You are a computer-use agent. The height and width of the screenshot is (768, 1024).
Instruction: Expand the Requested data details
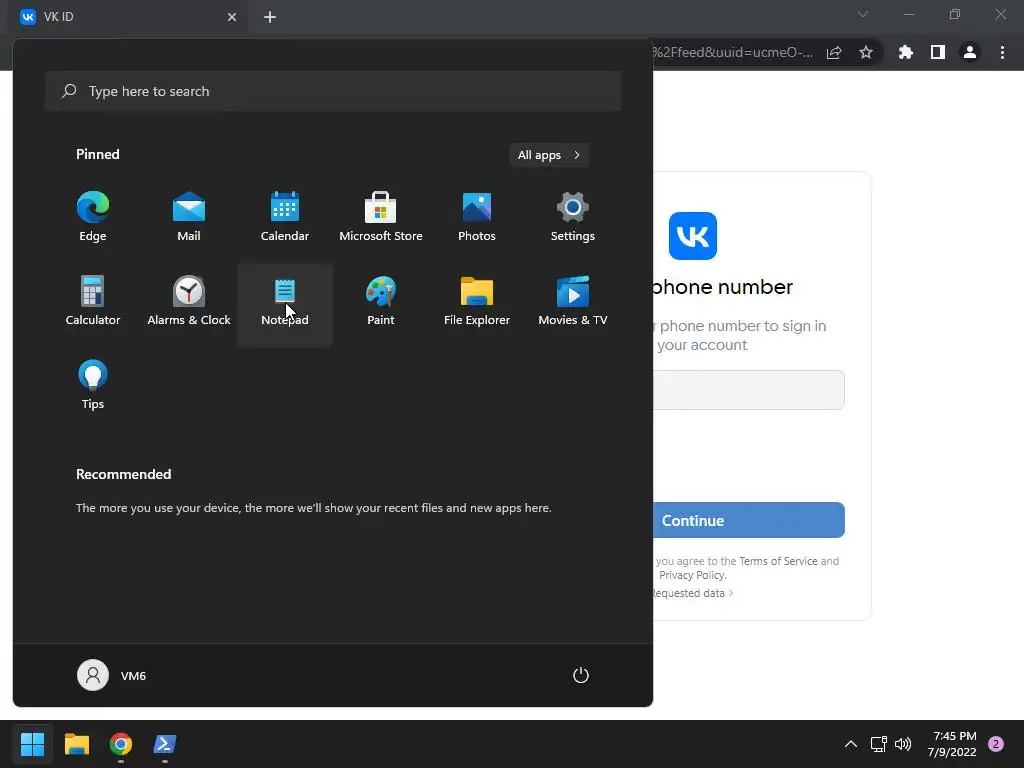[692, 593]
